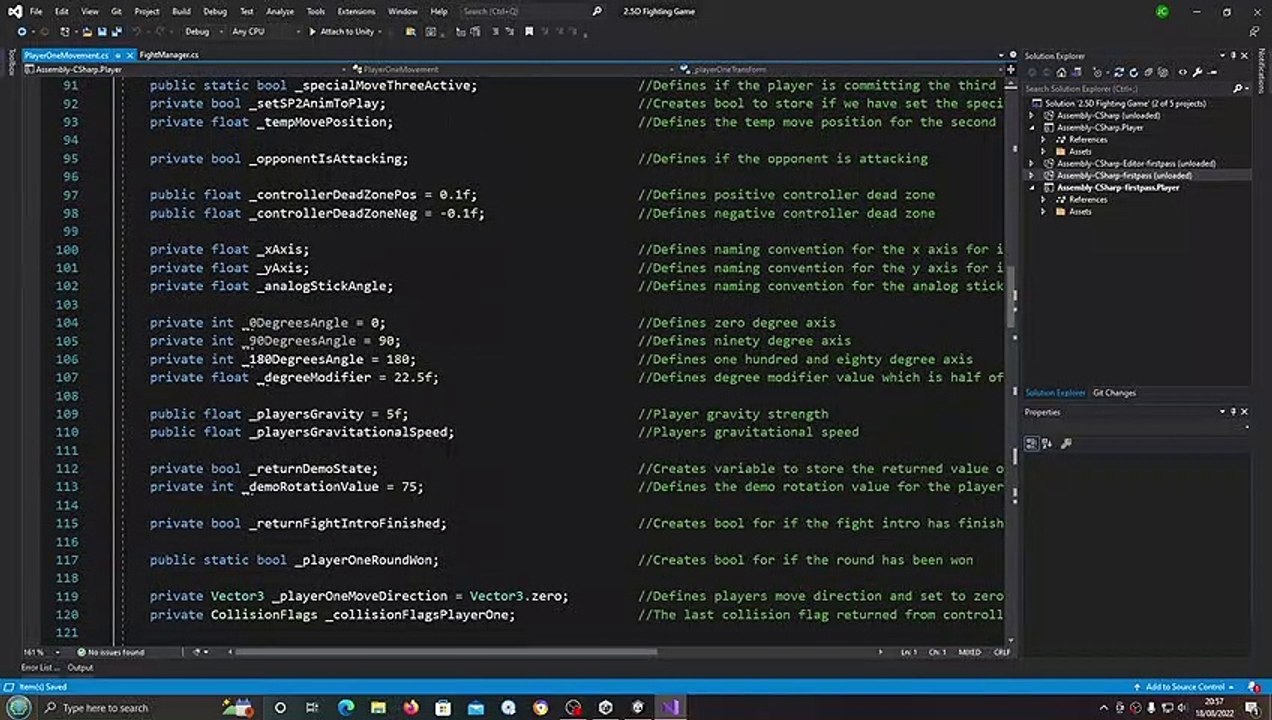Click Switch Views icon in Solution Explorer
This screenshot has height=720, width=1272.
click(1078, 72)
